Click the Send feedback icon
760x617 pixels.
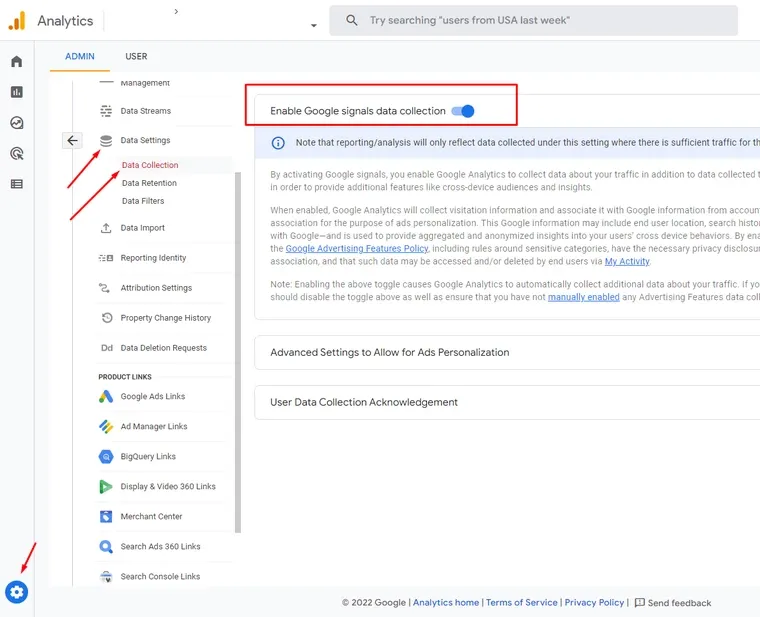click(x=640, y=602)
